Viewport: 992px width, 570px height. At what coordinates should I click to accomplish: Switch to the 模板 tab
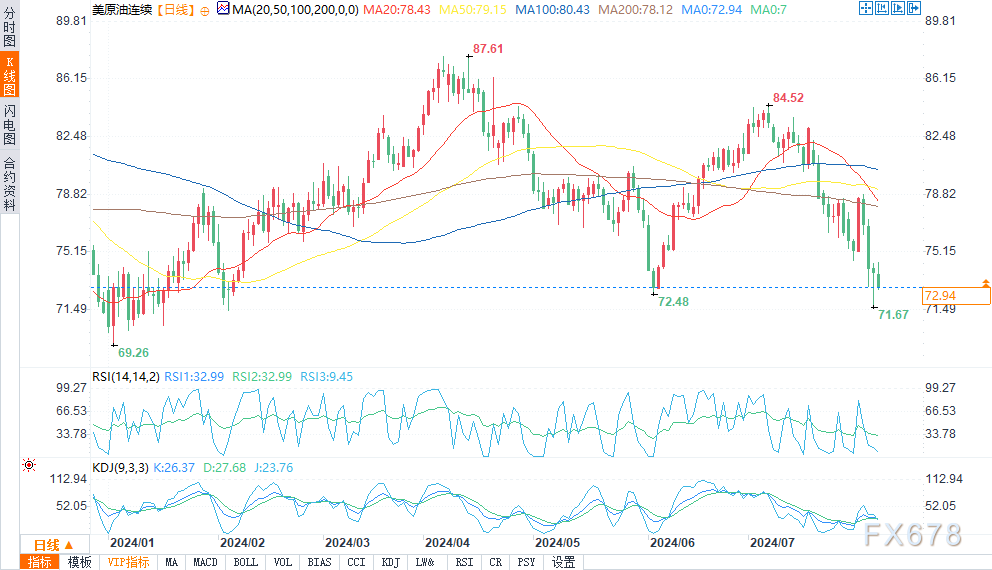pos(80,562)
